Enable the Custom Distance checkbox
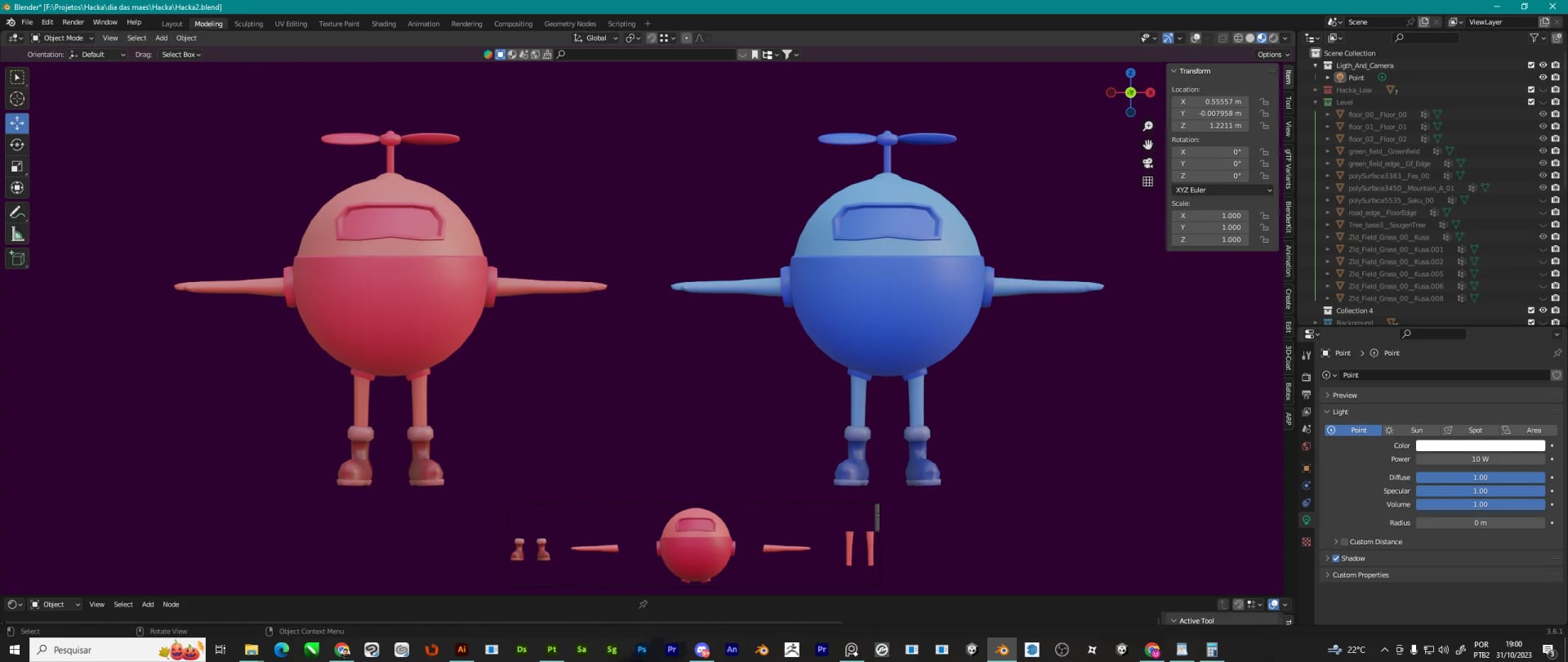 [1344, 542]
